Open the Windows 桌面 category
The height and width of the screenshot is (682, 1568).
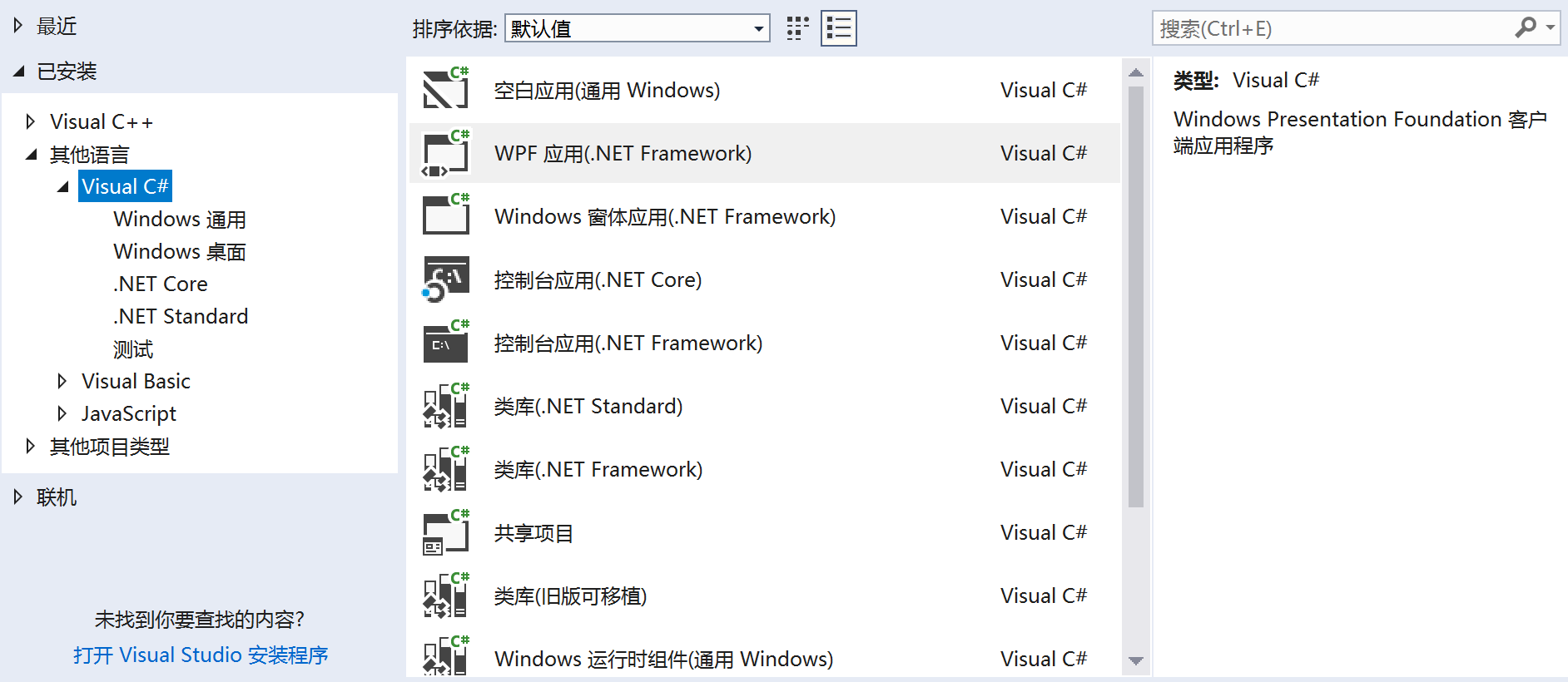(x=179, y=251)
